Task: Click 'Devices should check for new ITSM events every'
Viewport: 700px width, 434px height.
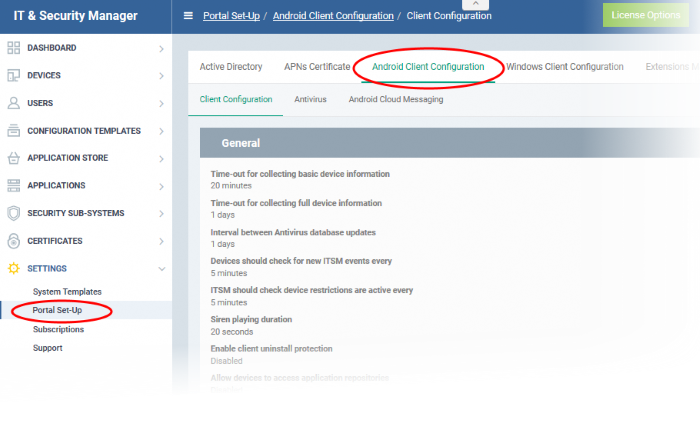Action: pyautogui.click(x=301, y=261)
